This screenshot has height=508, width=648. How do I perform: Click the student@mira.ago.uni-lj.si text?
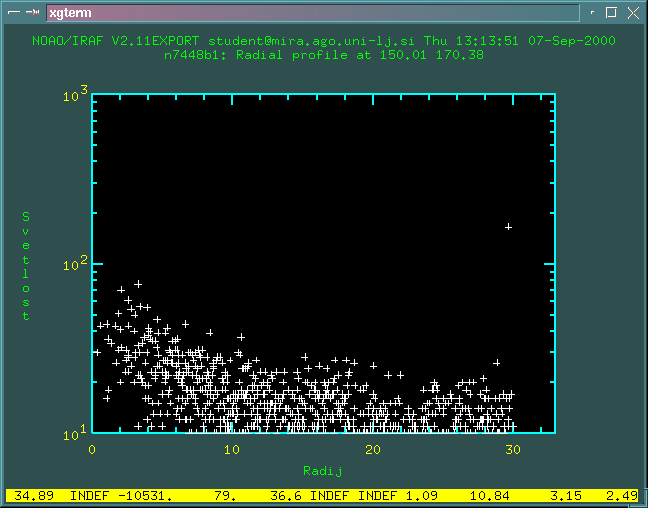click(312, 41)
